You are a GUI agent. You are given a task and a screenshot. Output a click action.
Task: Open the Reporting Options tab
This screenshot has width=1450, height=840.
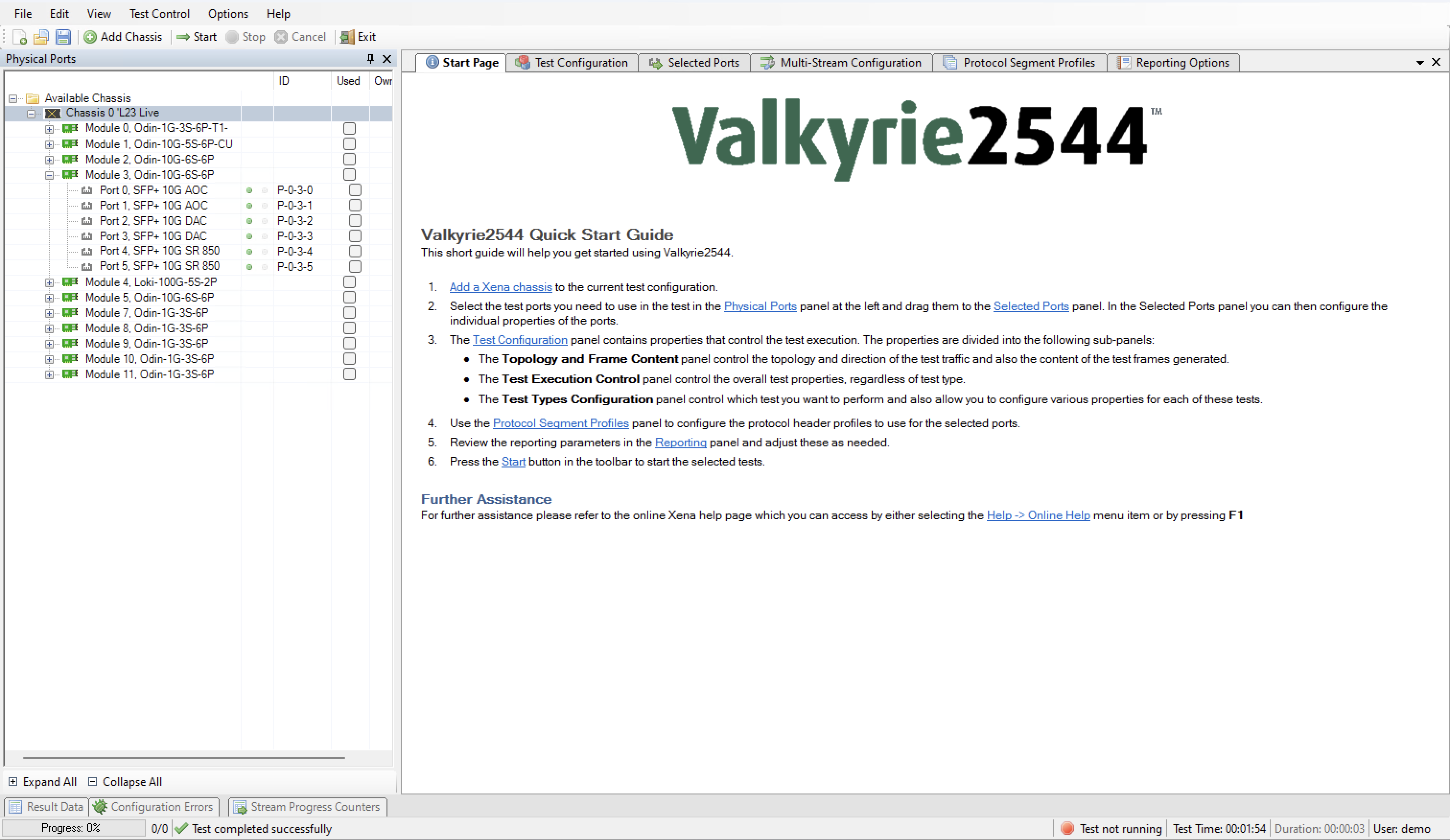[1173, 62]
